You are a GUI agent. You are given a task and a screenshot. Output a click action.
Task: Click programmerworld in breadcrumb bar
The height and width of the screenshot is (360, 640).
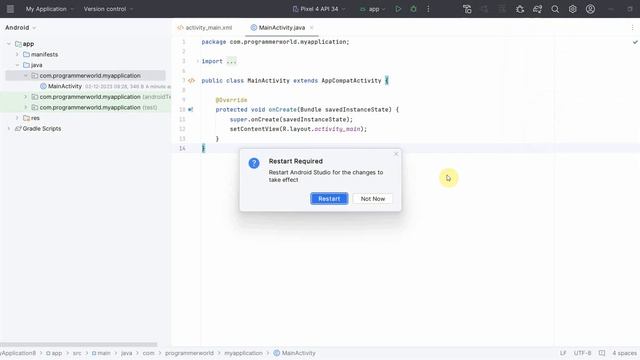click(189, 353)
